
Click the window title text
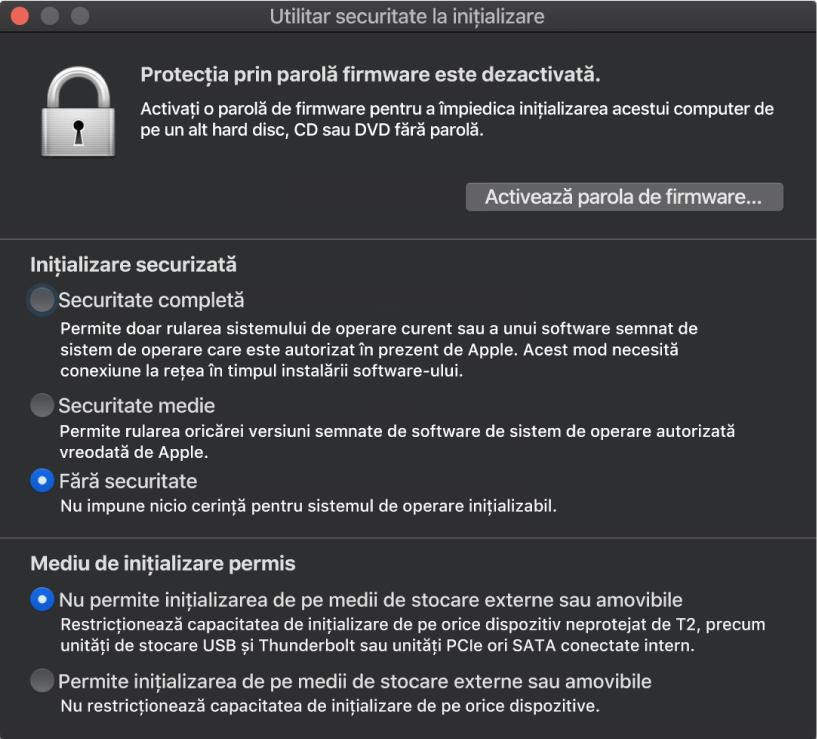pos(407,16)
